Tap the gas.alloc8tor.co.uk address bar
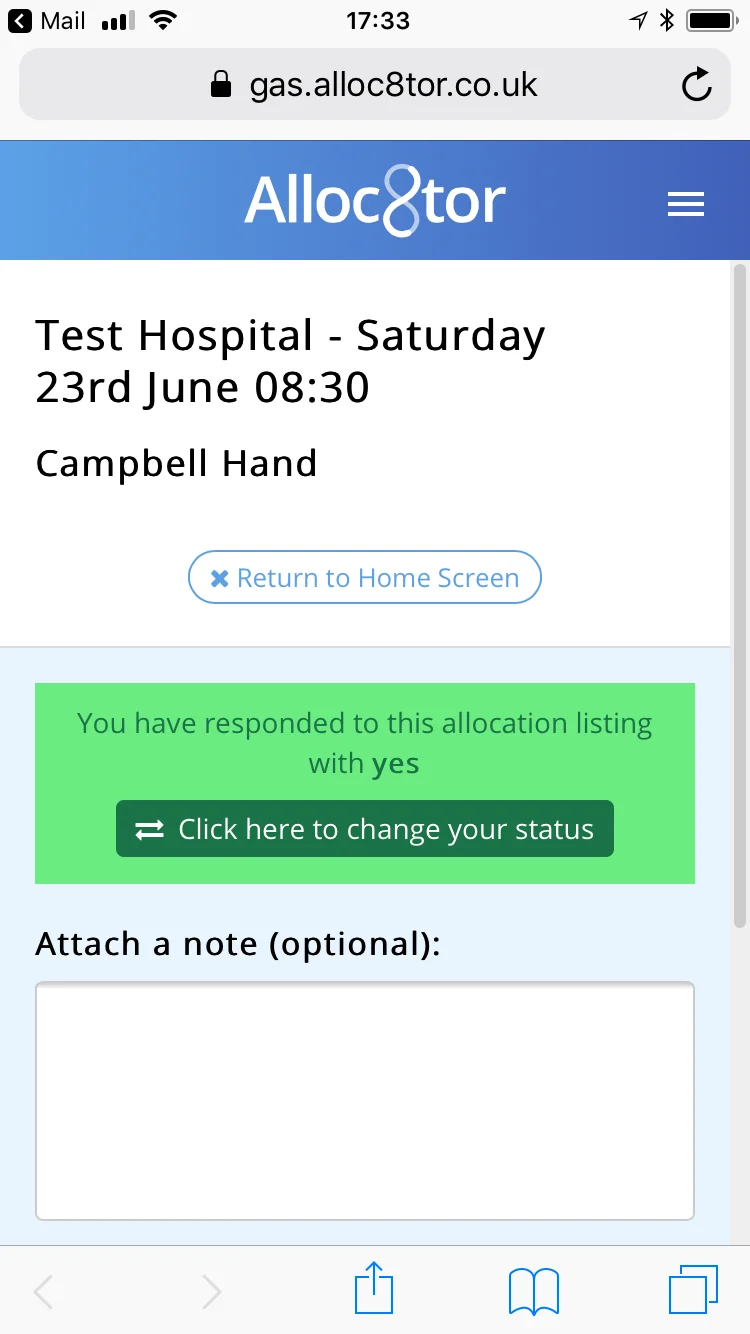This screenshot has height=1334, width=750. point(375,85)
